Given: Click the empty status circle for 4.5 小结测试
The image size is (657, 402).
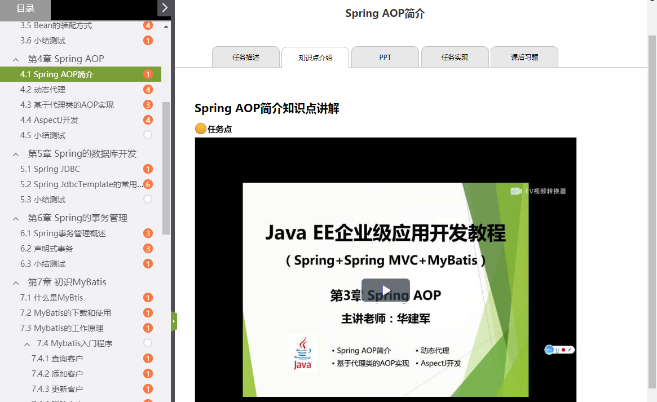Looking at the screenshot, I should coord(147,135).
